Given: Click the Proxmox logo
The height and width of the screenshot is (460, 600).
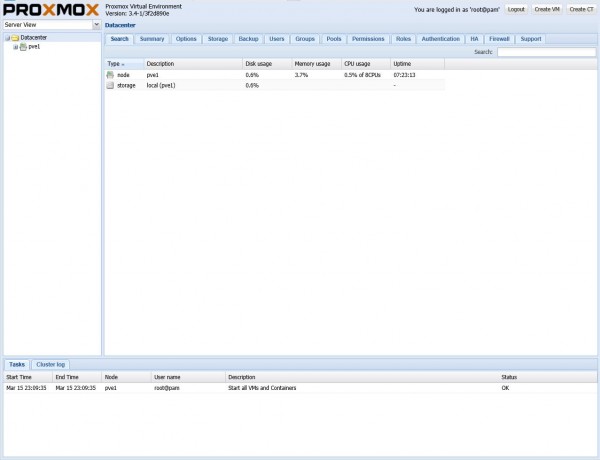Looking at the screenshot, I should [x=51, y=10].
